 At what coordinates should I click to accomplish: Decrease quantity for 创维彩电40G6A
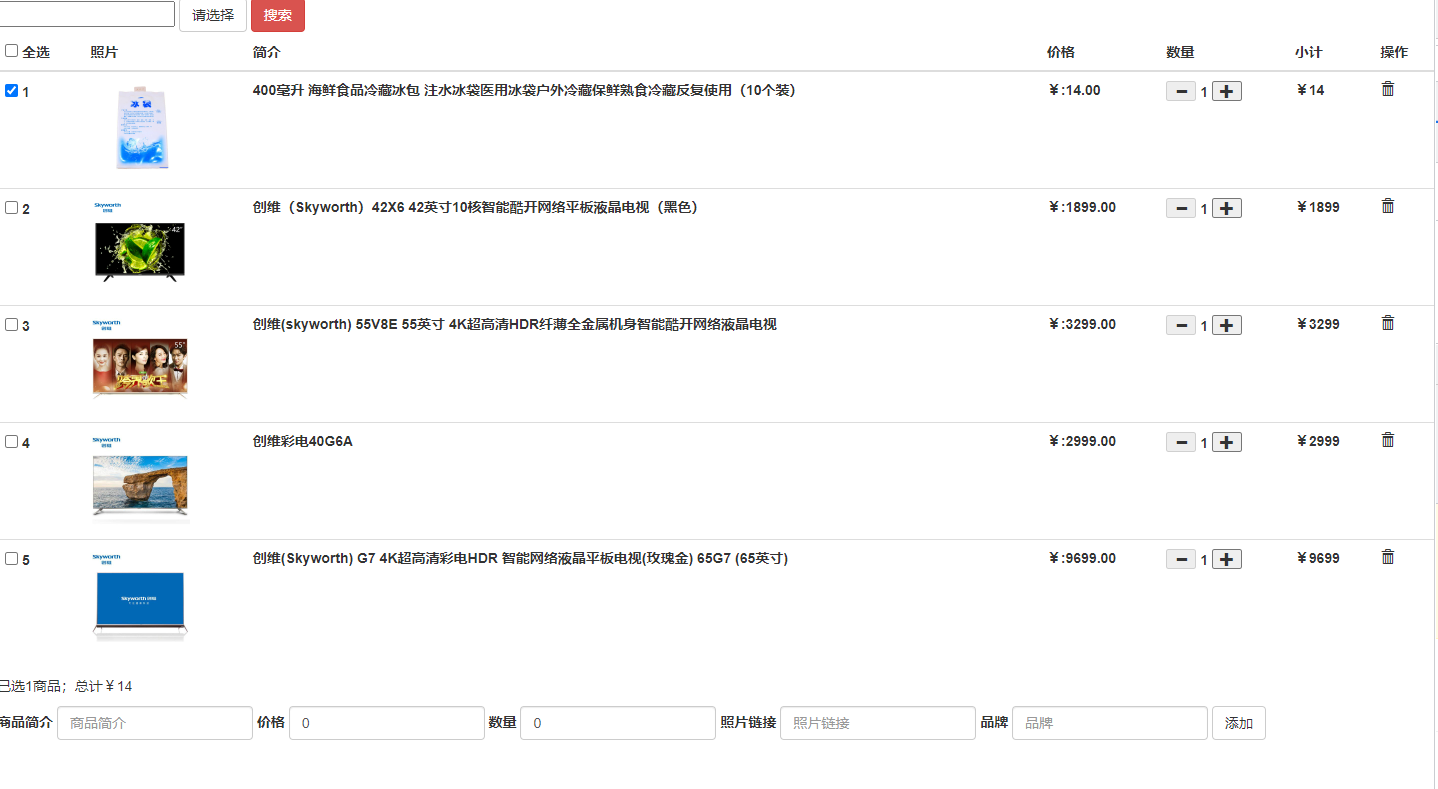[1181, 443]
